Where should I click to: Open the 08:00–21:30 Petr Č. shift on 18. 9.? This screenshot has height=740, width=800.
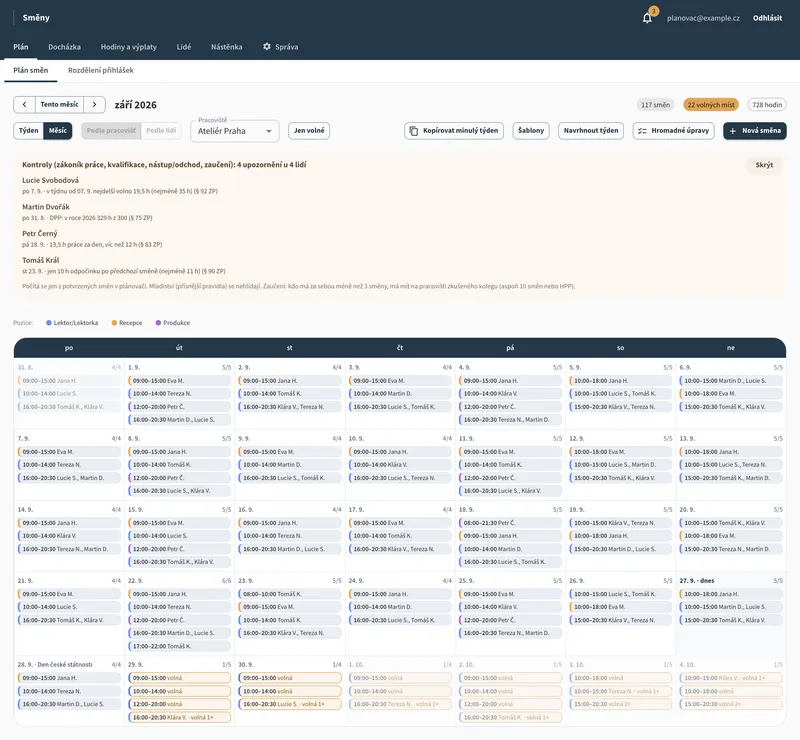pos(510,523)
